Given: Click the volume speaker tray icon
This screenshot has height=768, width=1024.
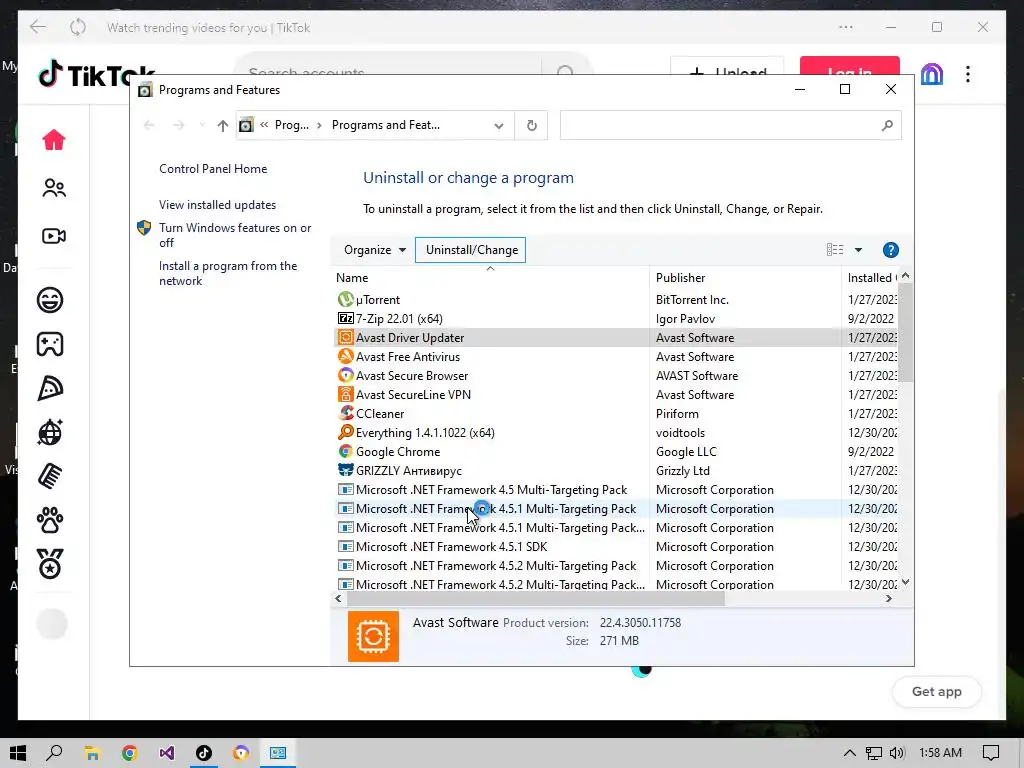Looking at the screenshot, I should (897, 753).
